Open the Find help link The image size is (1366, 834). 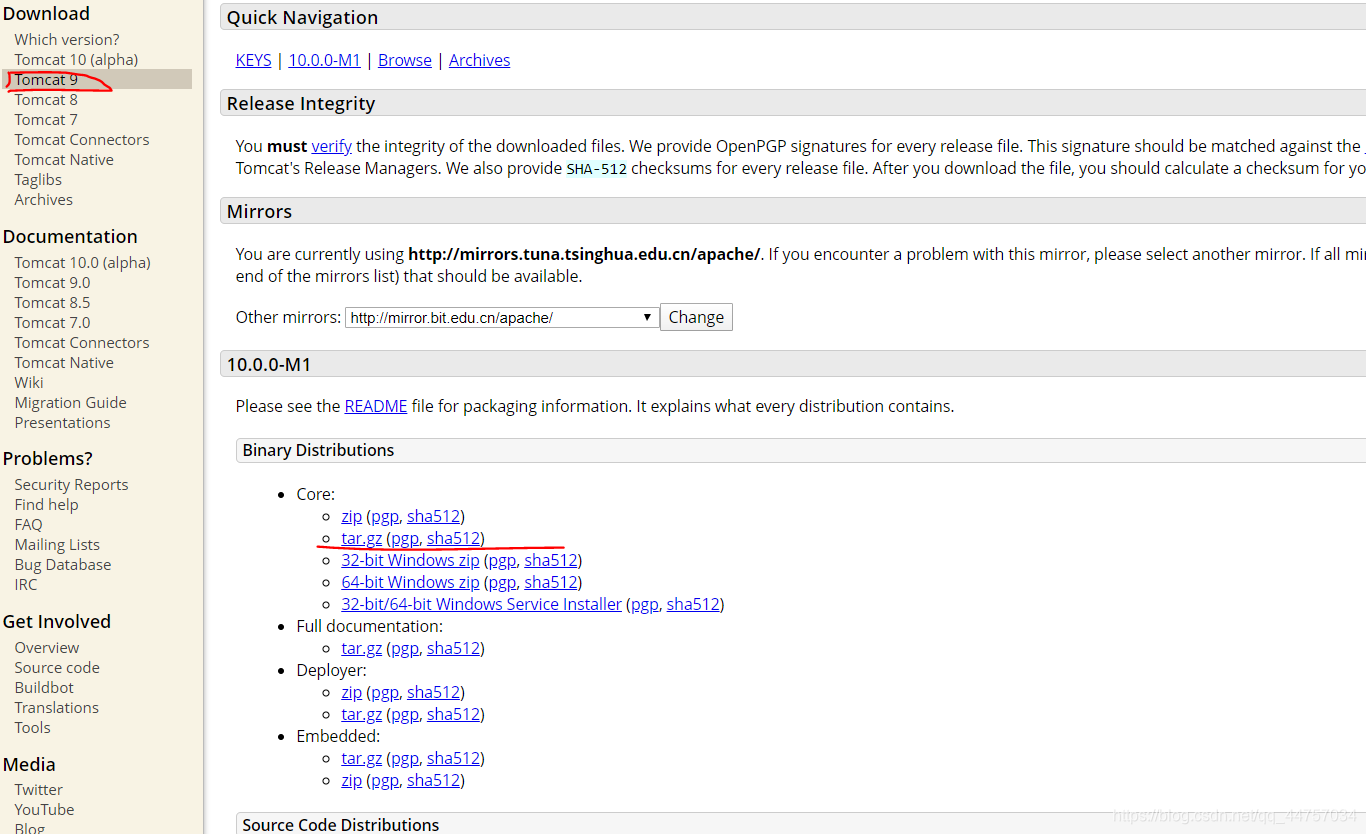pyautogui.click(x=46, y=505)
